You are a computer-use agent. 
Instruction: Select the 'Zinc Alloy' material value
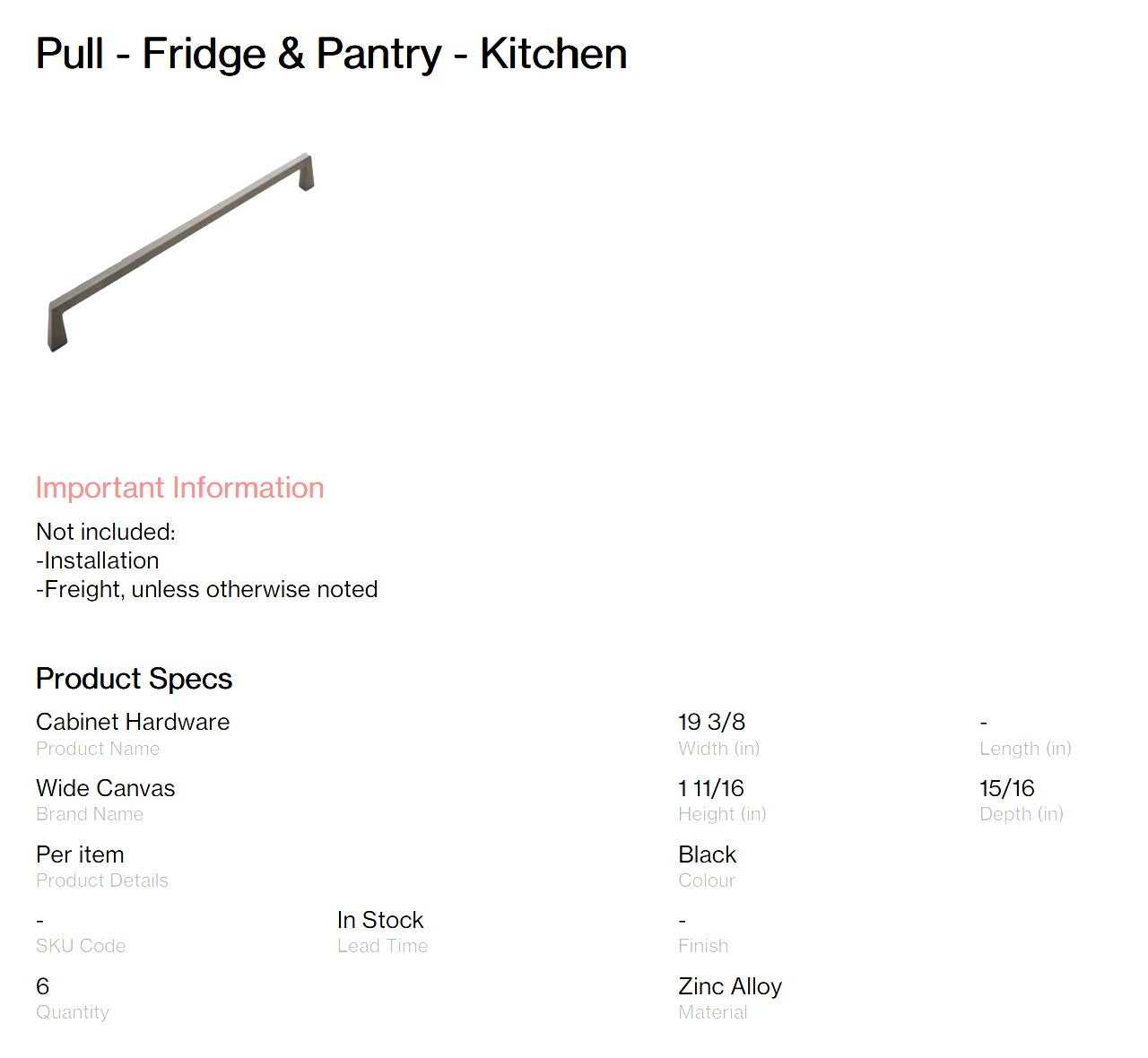(730, 986)
